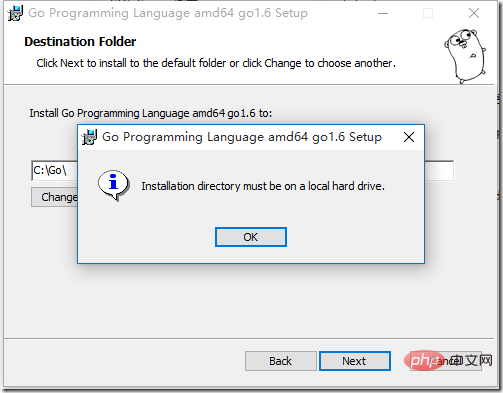Click the Change folder button

55,197
